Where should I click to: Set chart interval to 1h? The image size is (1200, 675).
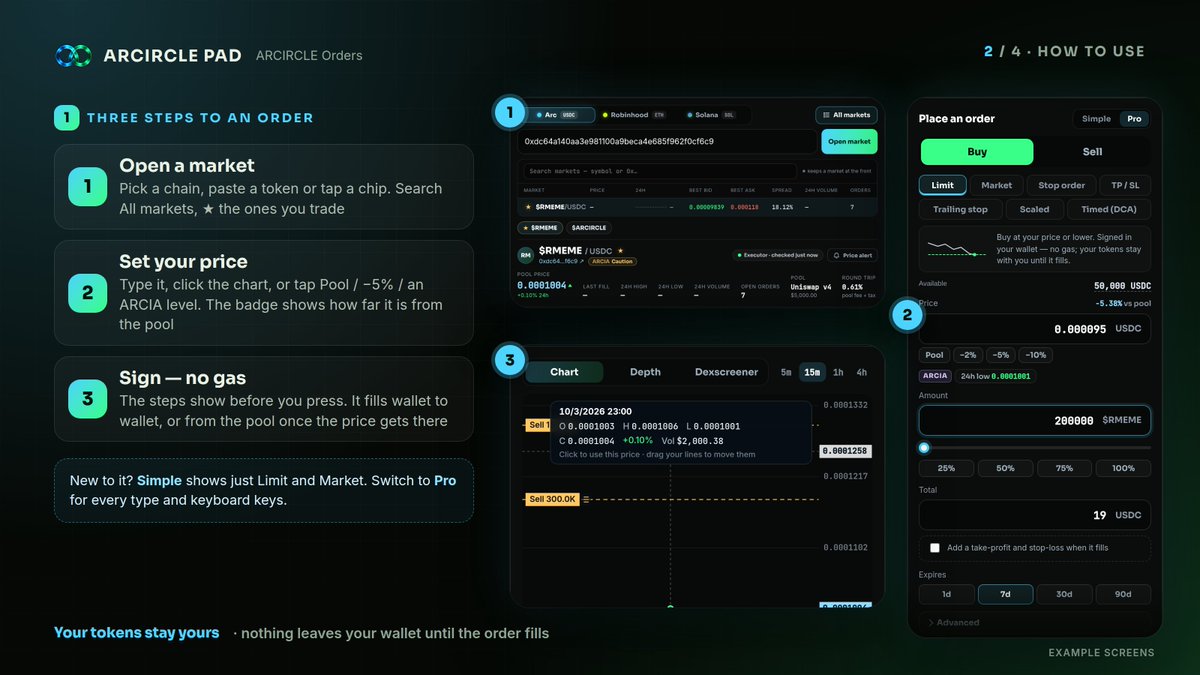coord(838,372)
